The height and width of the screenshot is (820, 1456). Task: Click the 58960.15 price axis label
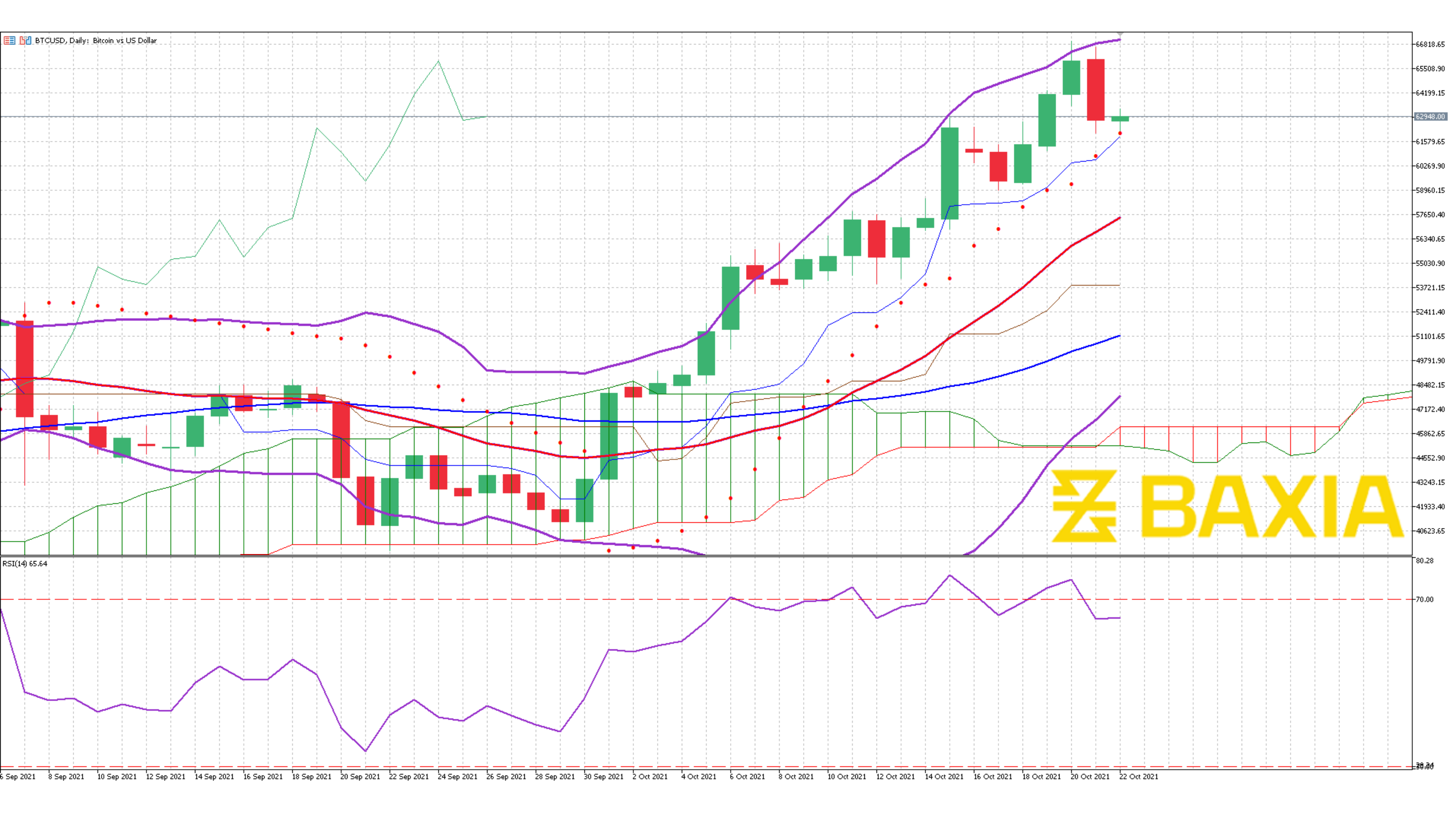tap(1430, 190)
